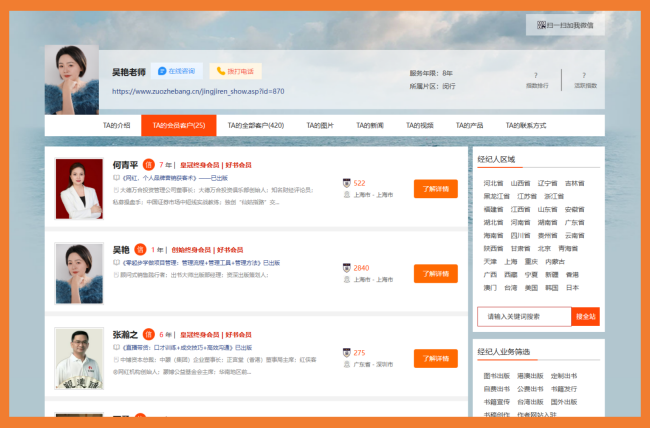Focus the keyword search input field

(523, 316)
